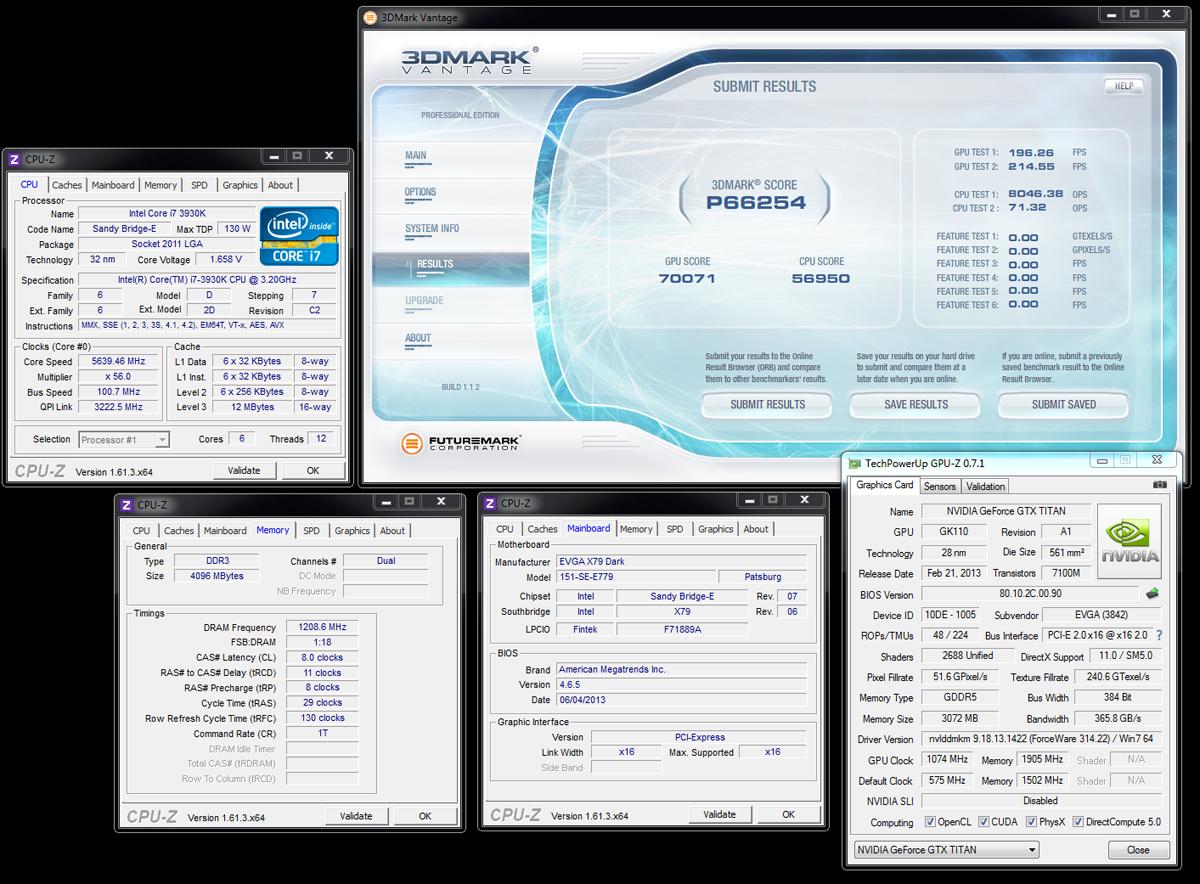Viewport: 1200px width, 884px height.
Task: Click the GPU TEST 1 value 196.26
Action: coord(1031,153)
